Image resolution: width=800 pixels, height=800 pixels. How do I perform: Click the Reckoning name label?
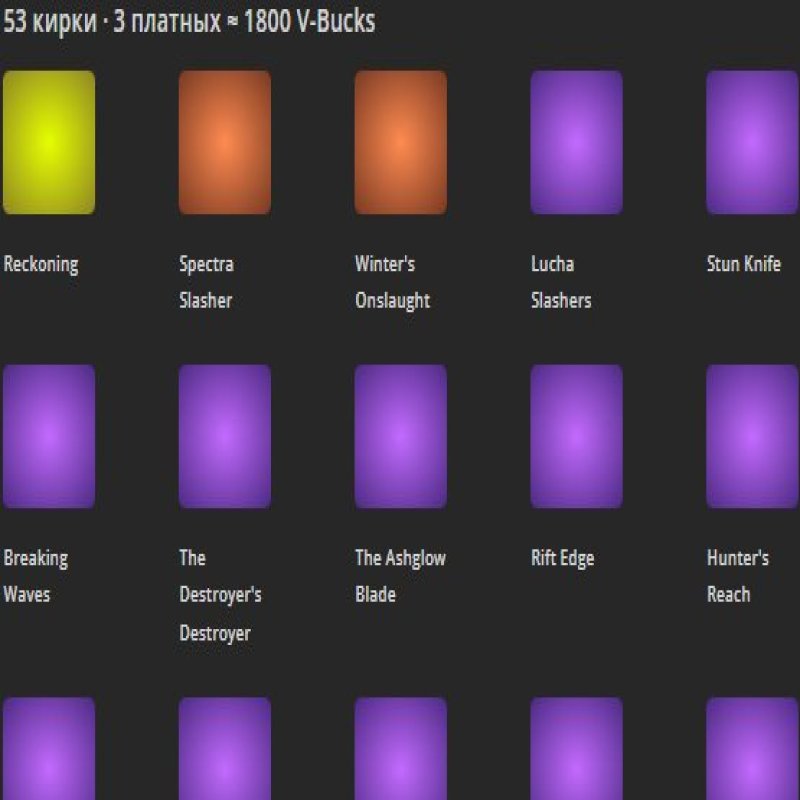42,264
